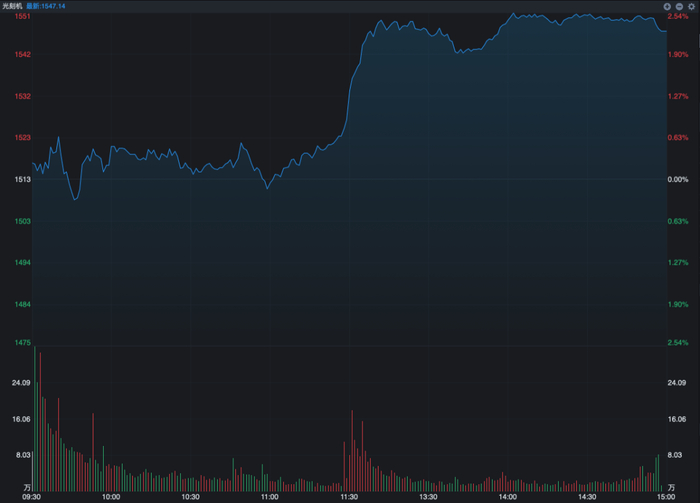Select the 11:30 time axis marker
Image resolution: width=700 pixels, height=503 pixels.
(x=349, y=497)
